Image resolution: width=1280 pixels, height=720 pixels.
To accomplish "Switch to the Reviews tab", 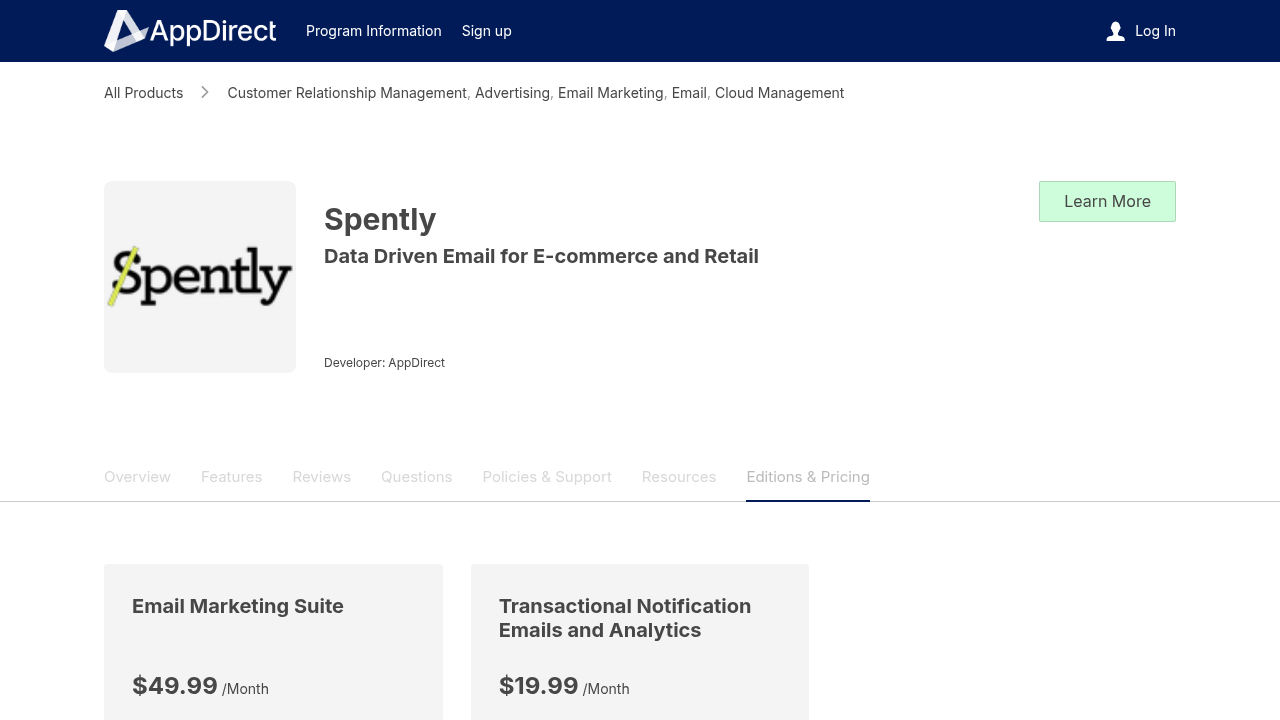I will pos(322,477).
